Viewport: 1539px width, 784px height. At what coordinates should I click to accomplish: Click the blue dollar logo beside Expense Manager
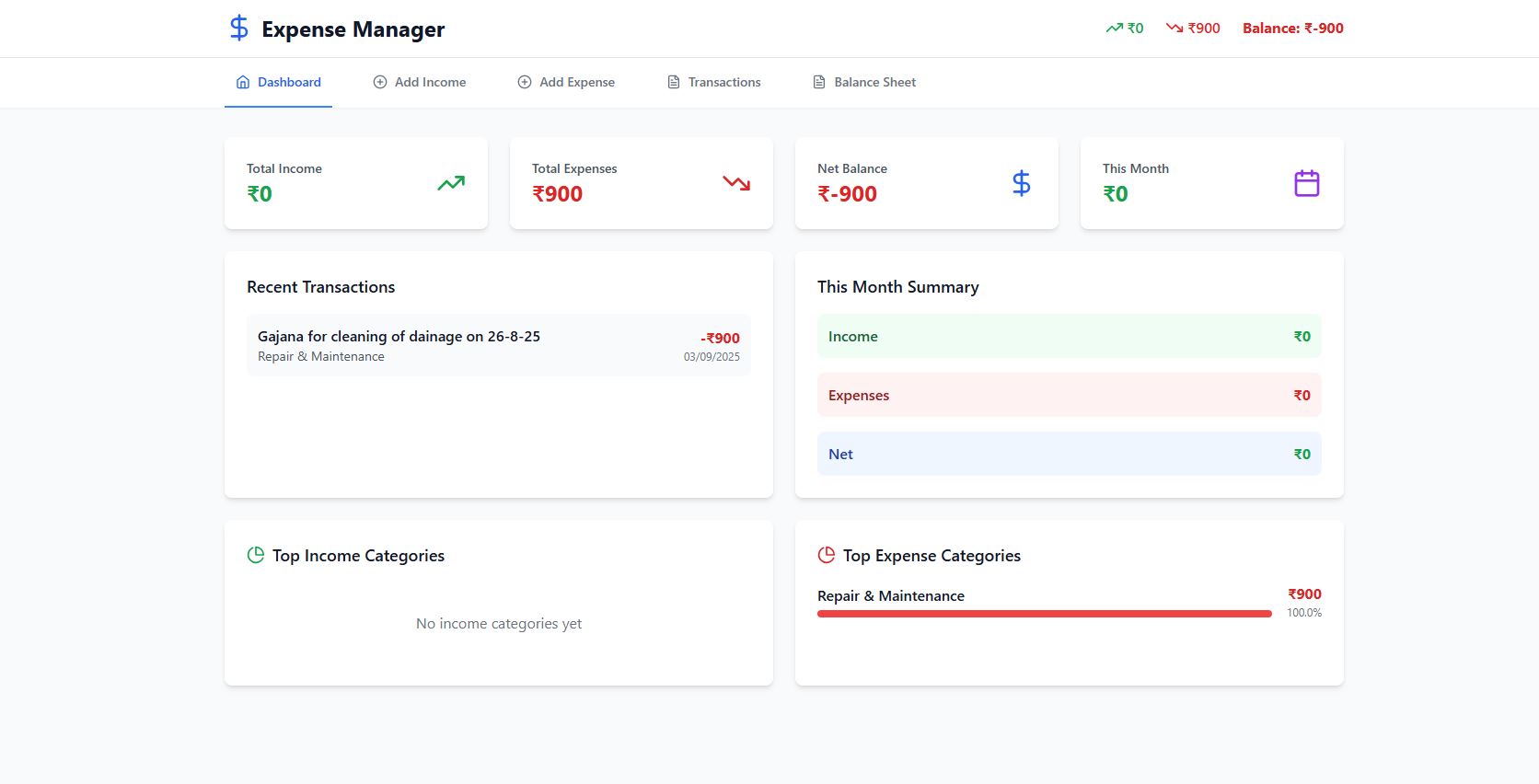point(239,29)
